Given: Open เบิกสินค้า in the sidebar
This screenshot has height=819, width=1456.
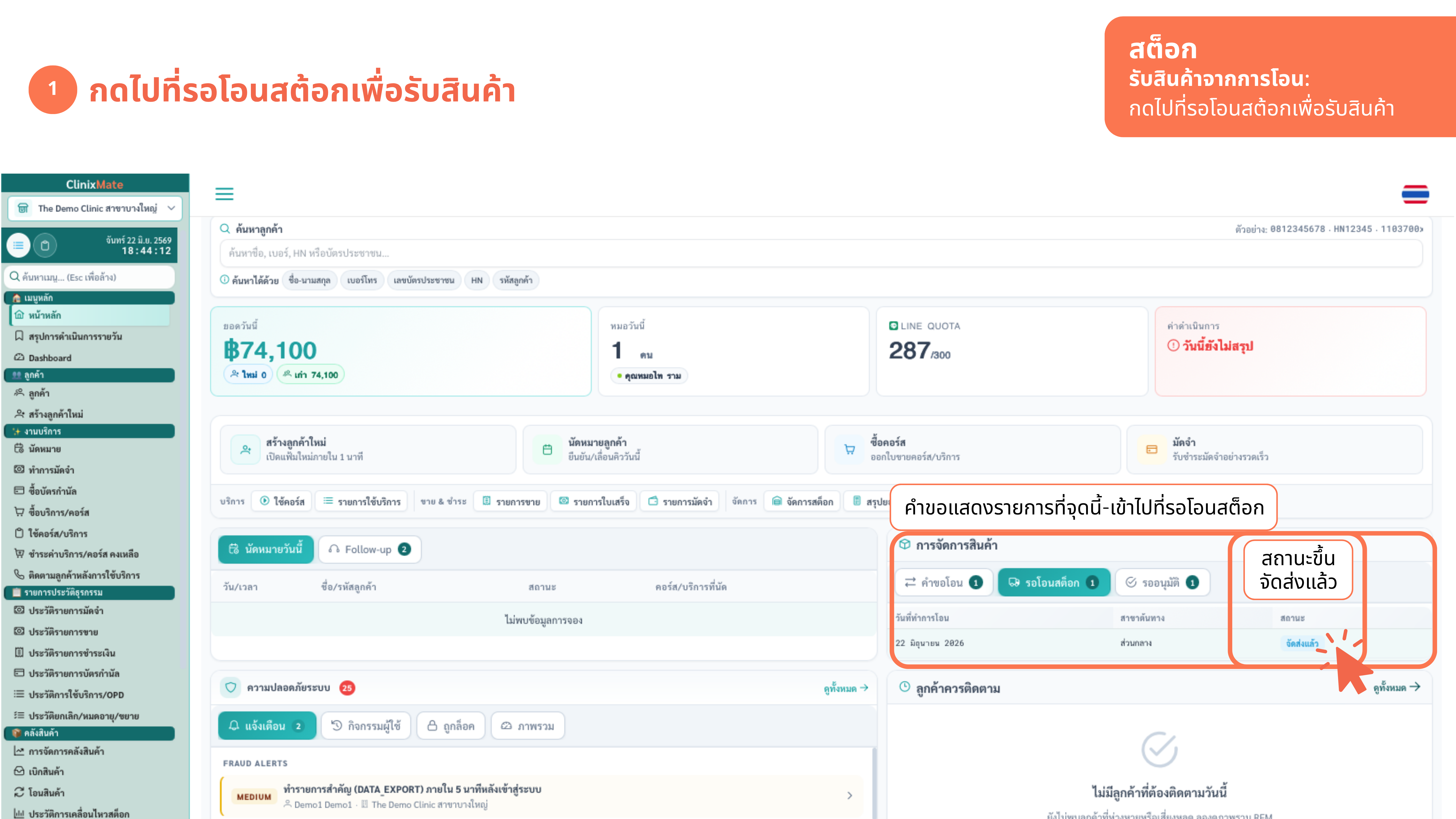Looking at the screenshot, I should pos(39,771).
